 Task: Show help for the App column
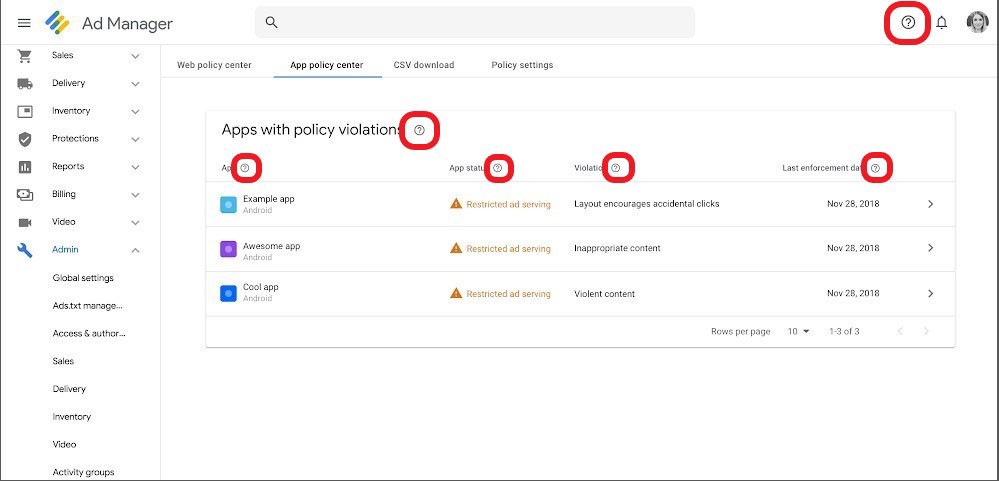pos(245,168)
